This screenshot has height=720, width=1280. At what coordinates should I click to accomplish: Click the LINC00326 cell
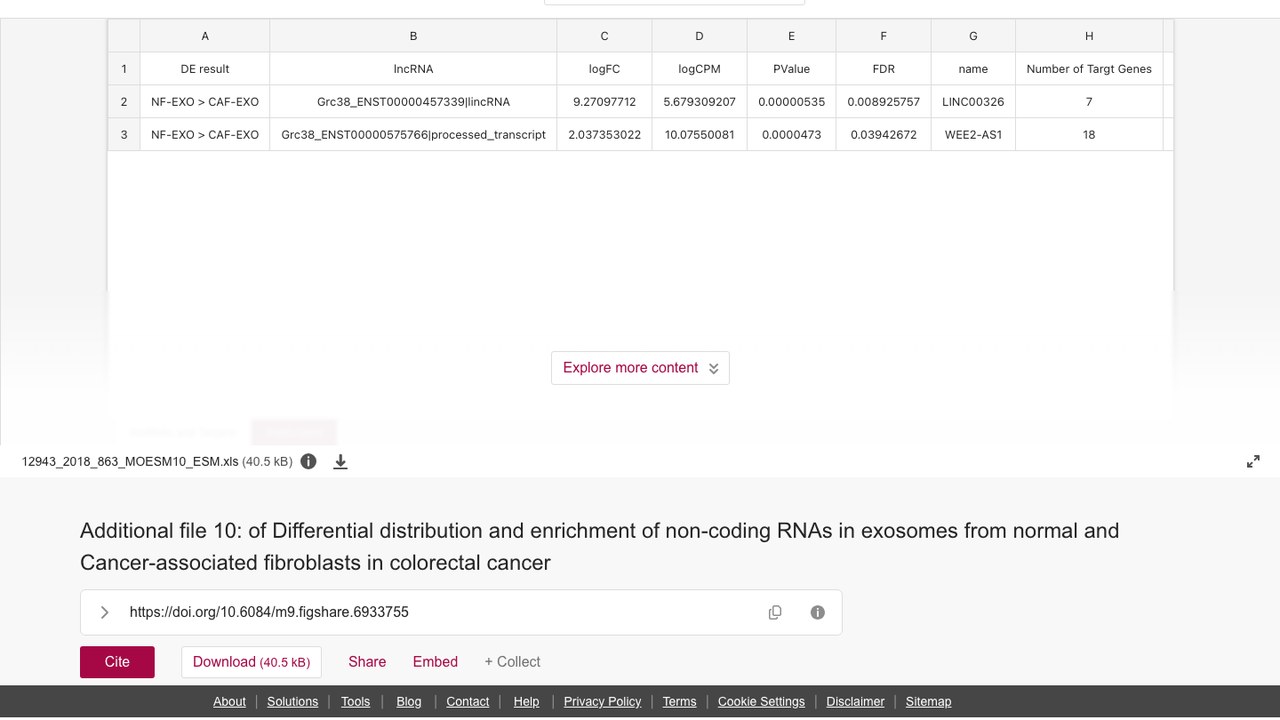(973, 102)
